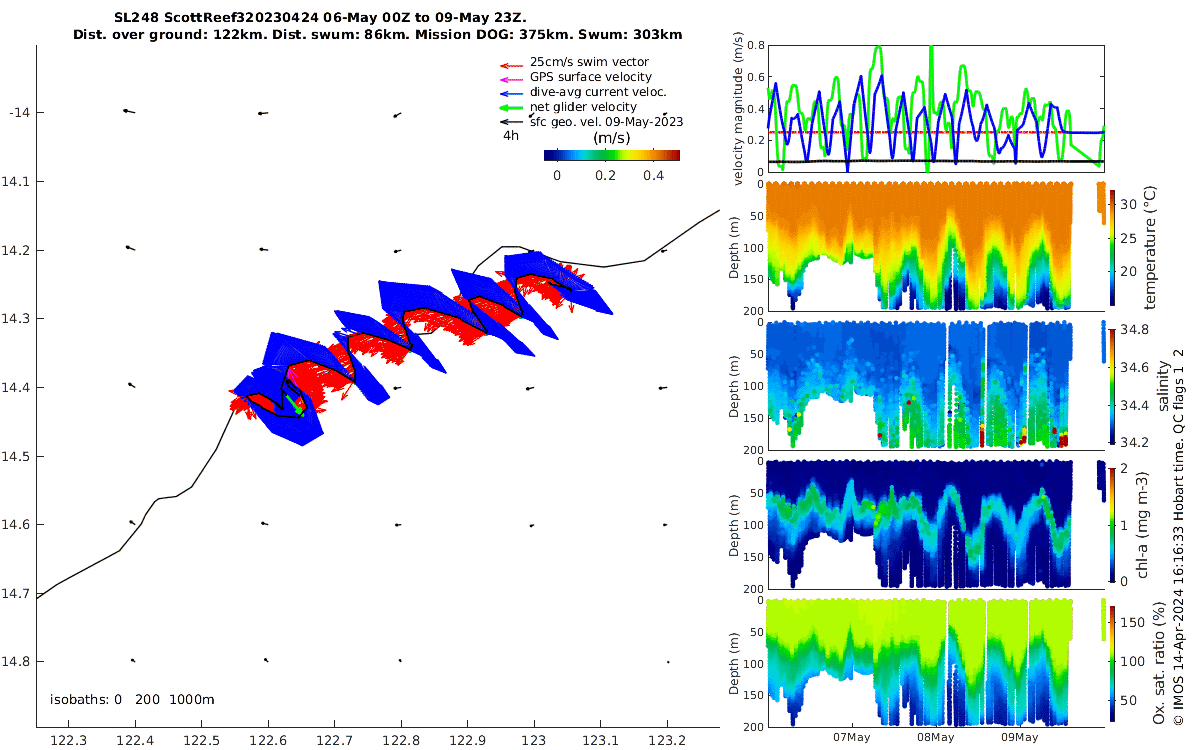Select the 'GPS surface velocity' legend label

coord(591,77)
